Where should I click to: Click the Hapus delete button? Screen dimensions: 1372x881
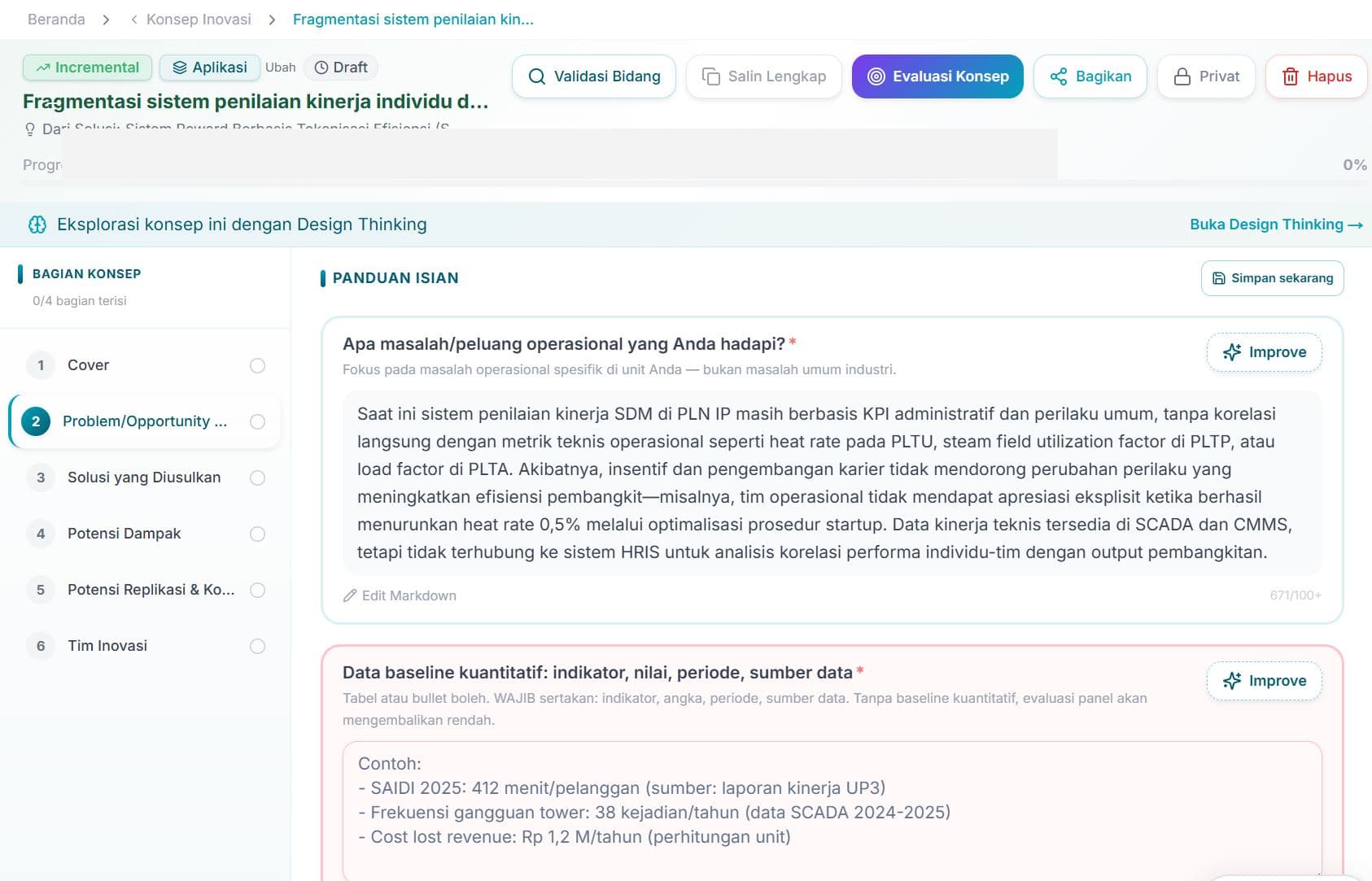point(1317,76)
